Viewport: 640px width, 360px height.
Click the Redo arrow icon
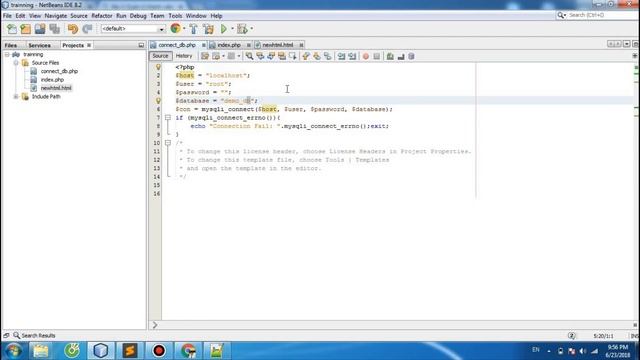pos(87,29)
